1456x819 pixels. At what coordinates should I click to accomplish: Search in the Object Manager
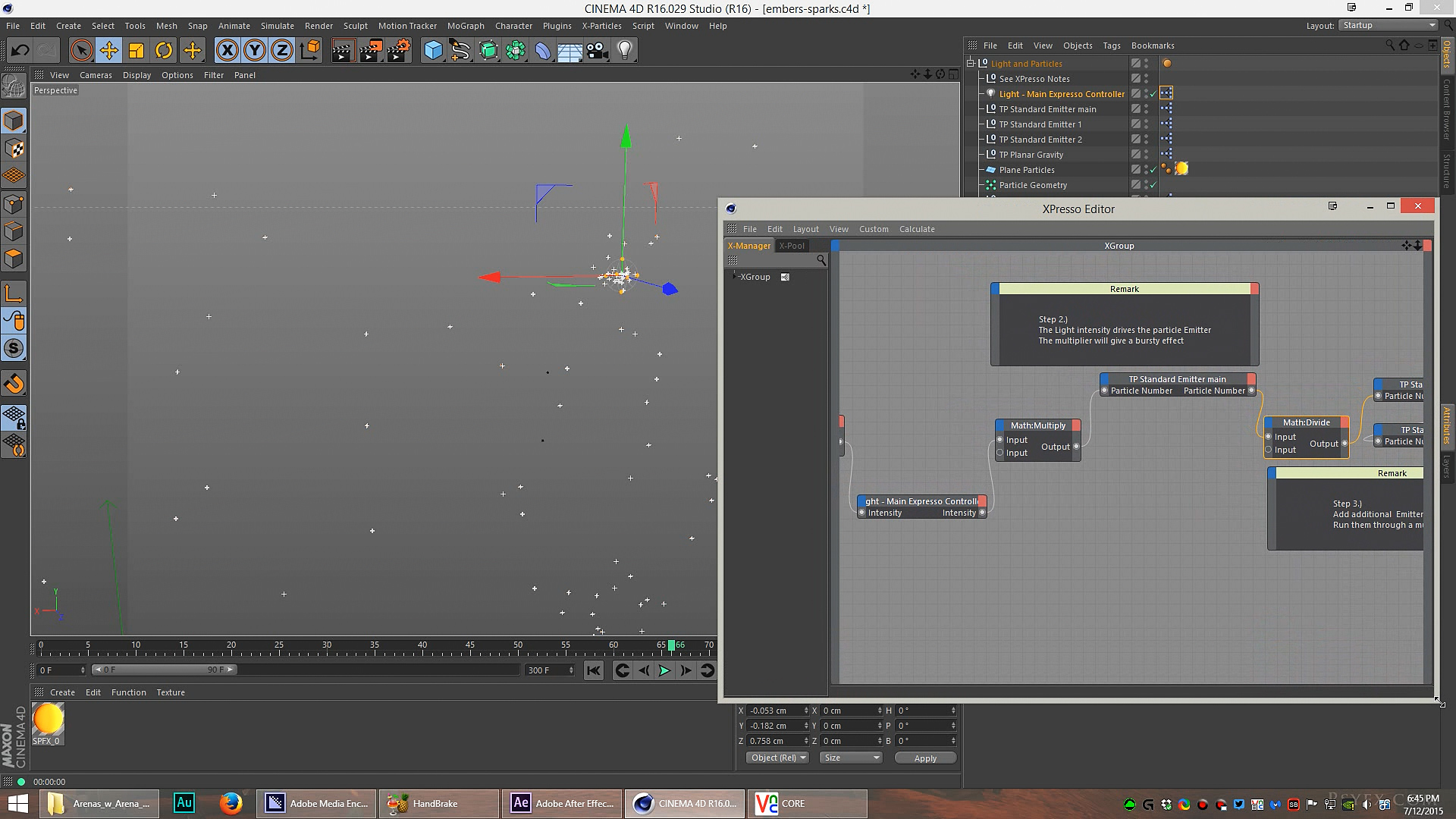coord(1390,45)
